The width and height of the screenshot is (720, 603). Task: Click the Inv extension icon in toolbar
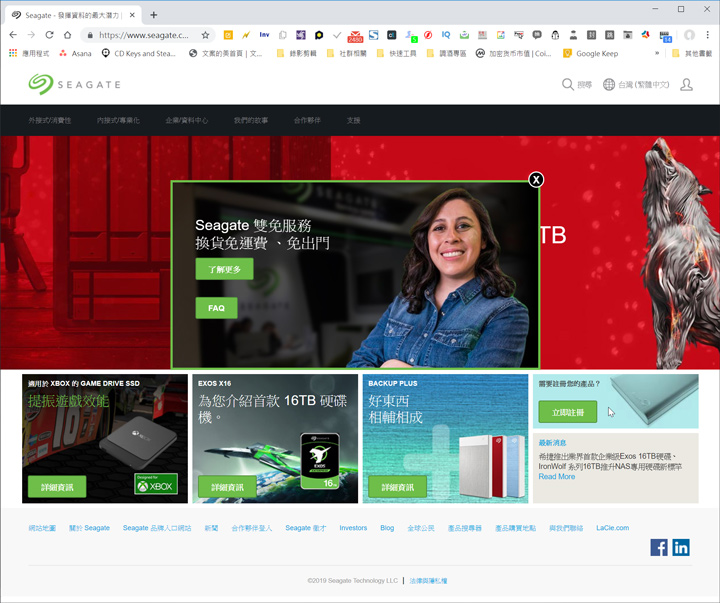click(x=264, y=35)
